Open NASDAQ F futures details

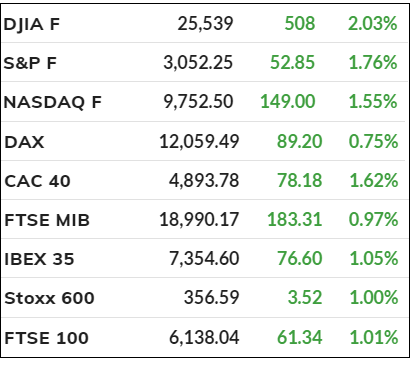click(52, 102)
